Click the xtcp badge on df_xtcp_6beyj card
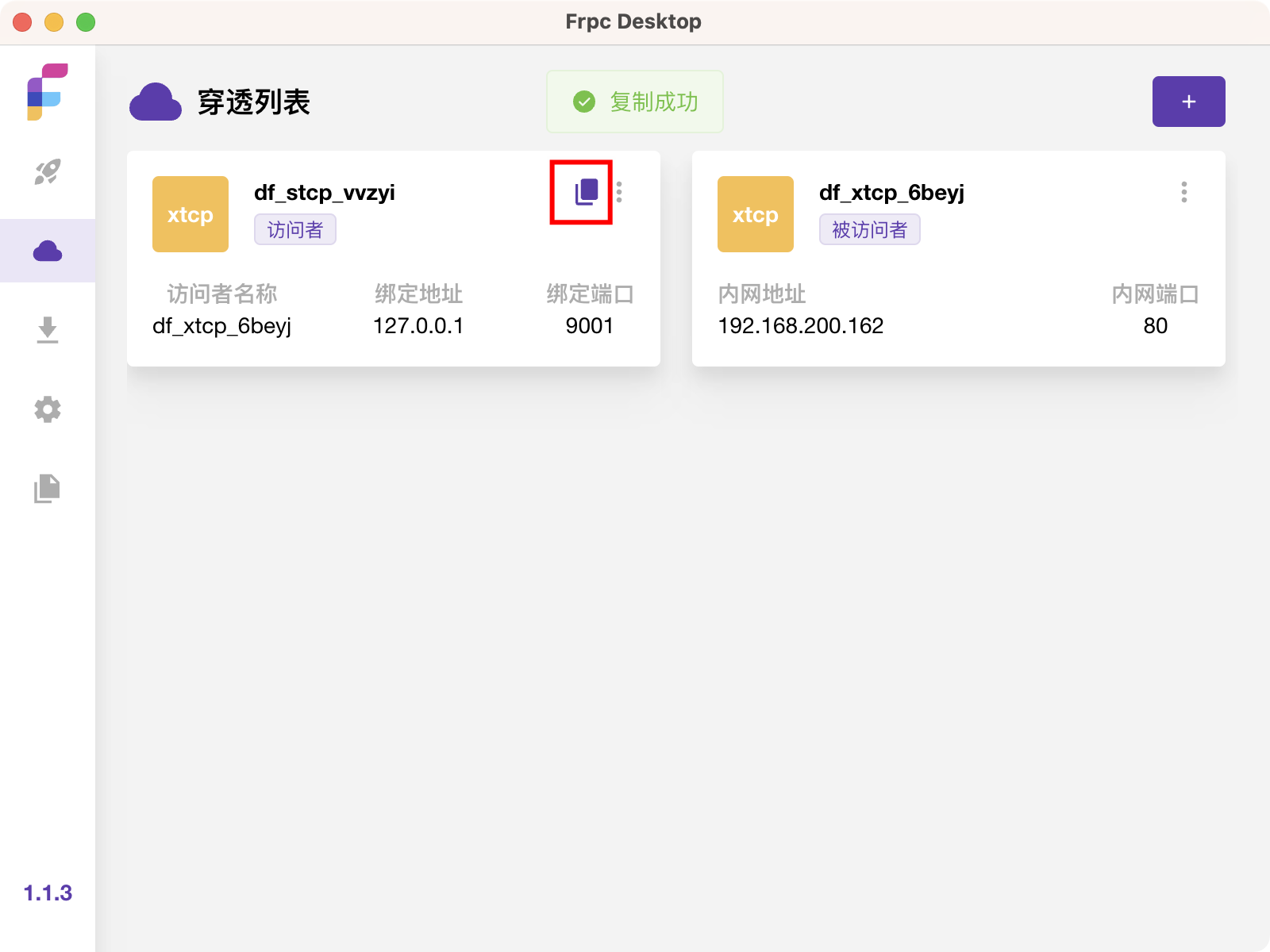This screenshot has width=1270, height=952. click(x=756, y=214)
